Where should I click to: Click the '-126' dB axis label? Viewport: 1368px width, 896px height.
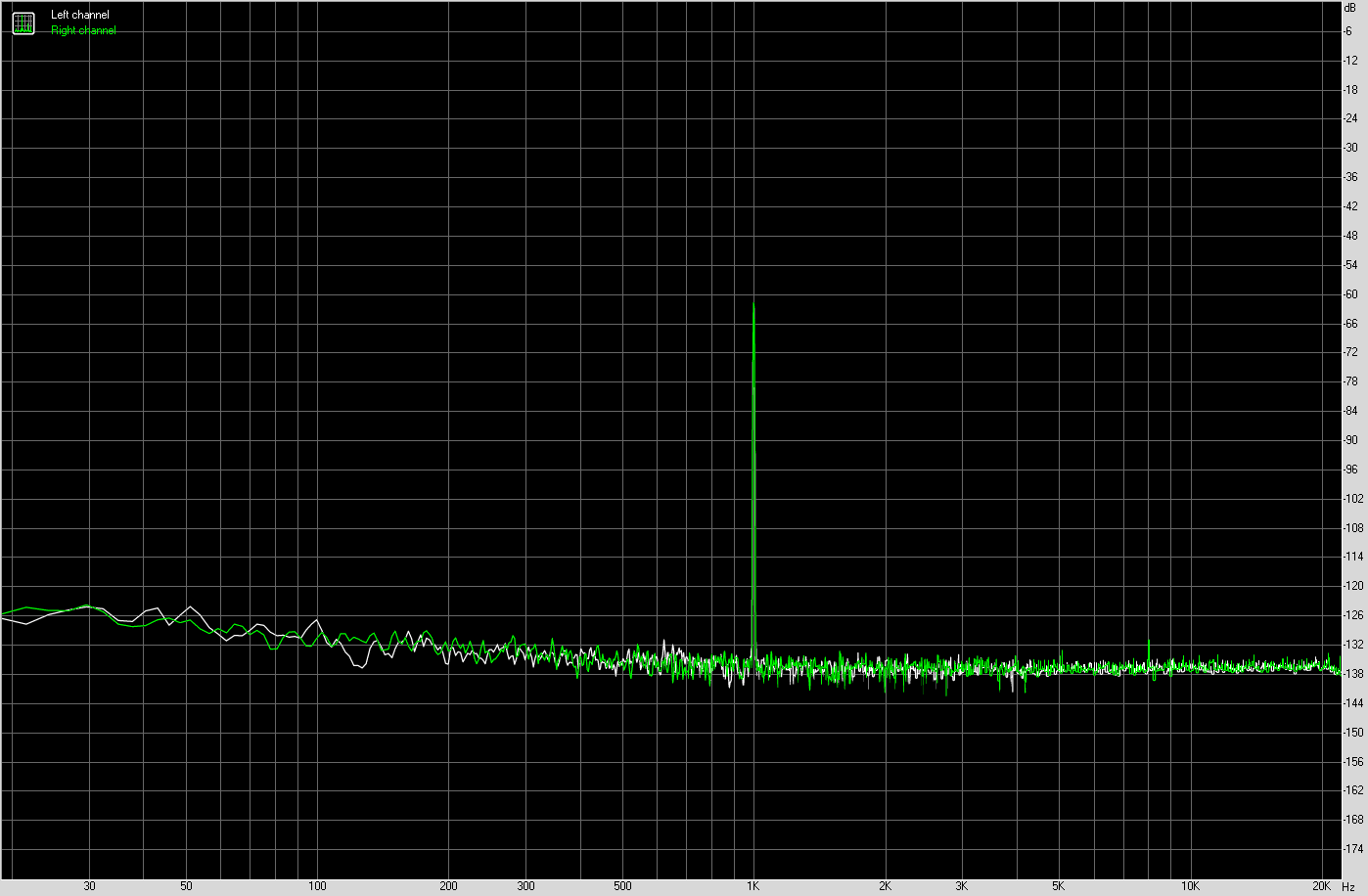coord(1353,615)
